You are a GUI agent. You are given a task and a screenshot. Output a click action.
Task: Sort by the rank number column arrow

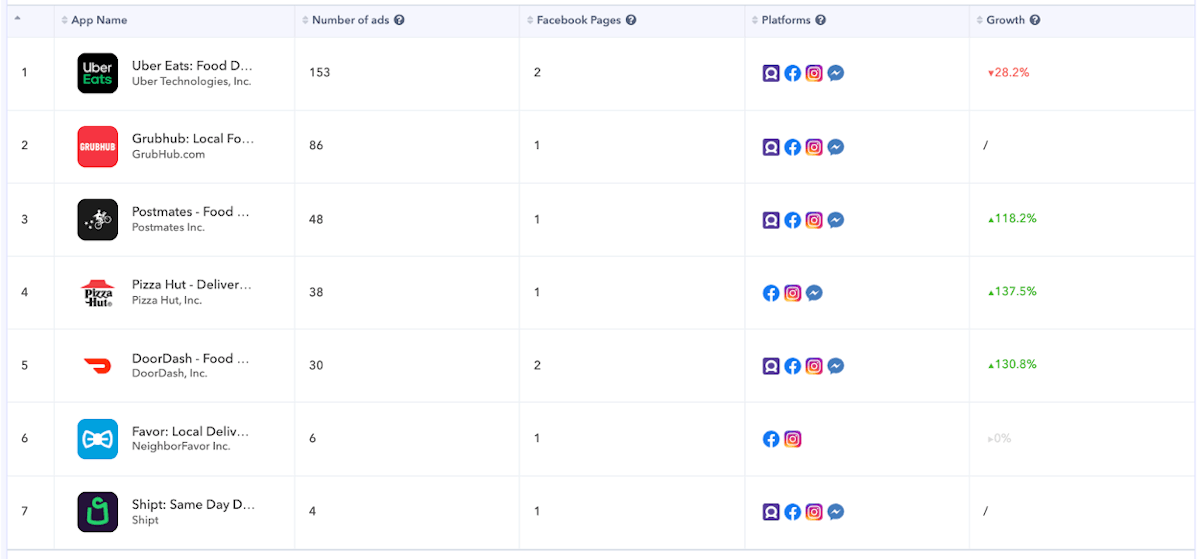click(x=17, y=19)
